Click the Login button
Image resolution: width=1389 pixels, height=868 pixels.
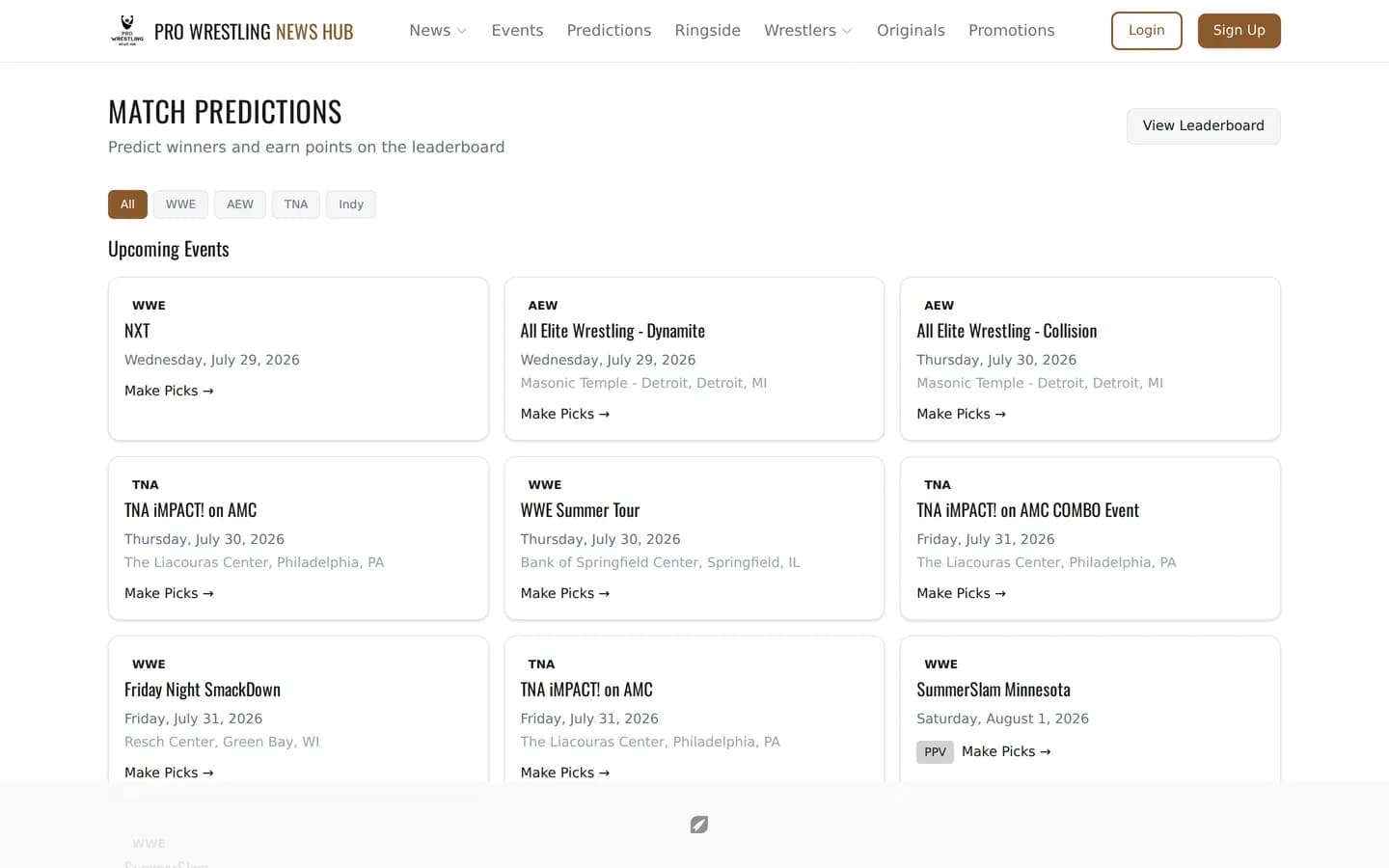1146,31
